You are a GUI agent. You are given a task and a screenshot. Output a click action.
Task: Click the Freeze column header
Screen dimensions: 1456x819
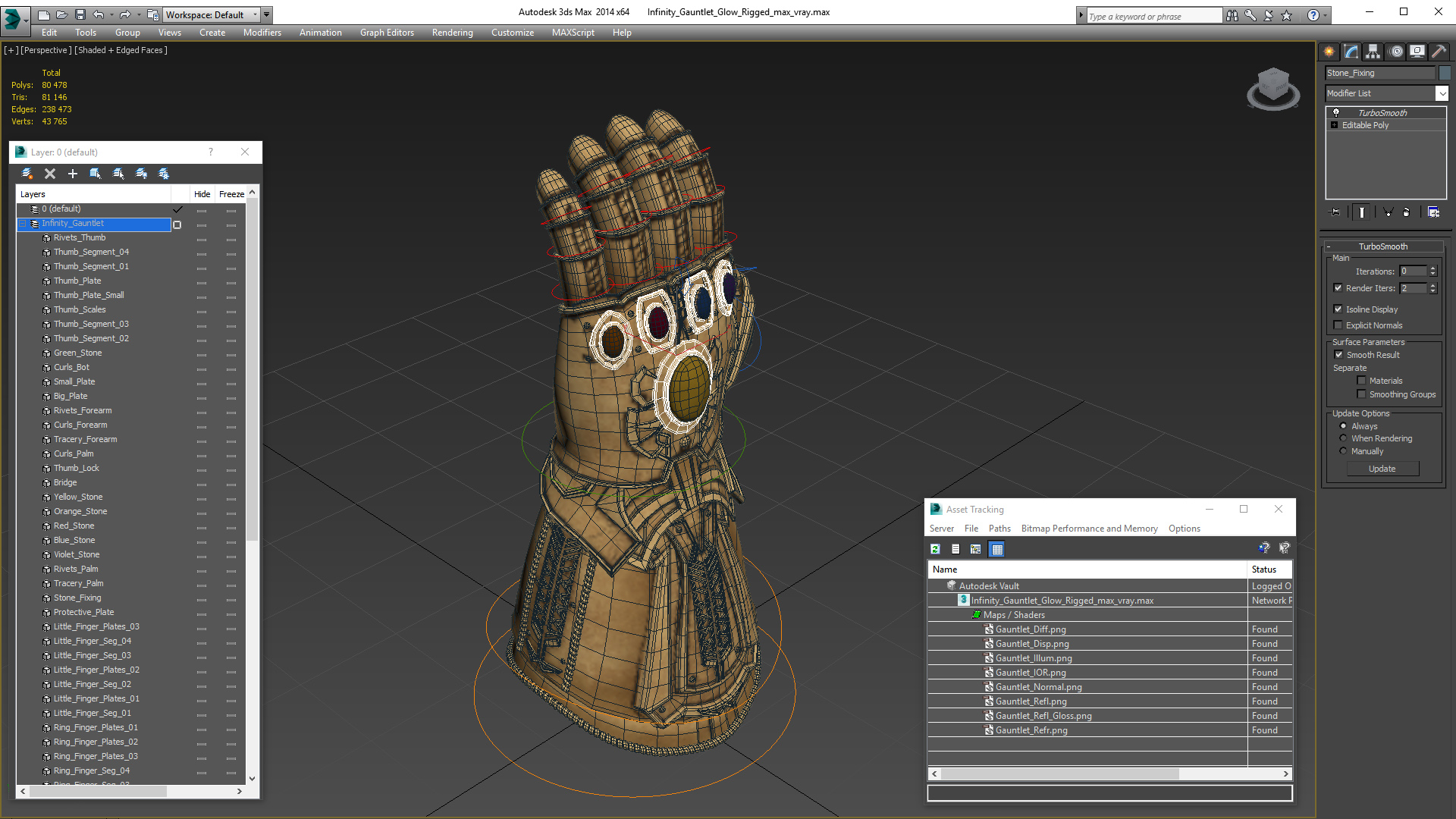(231, 194)
